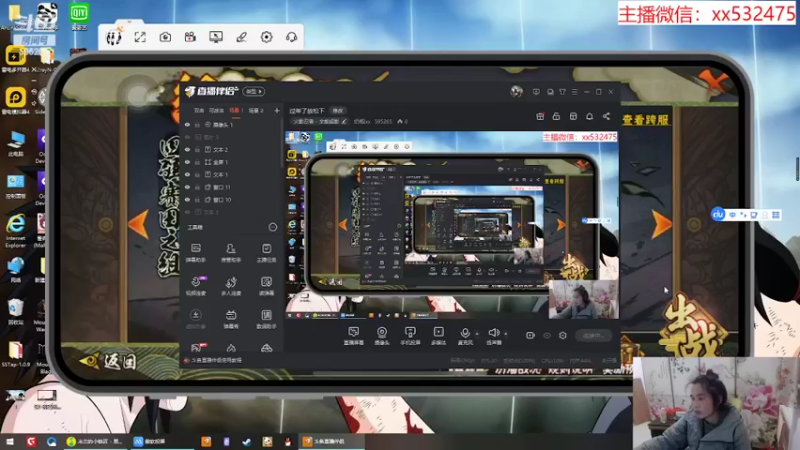Collapse the toolbox panel with minus icon
Screen dimensions: 800x450
272,227
